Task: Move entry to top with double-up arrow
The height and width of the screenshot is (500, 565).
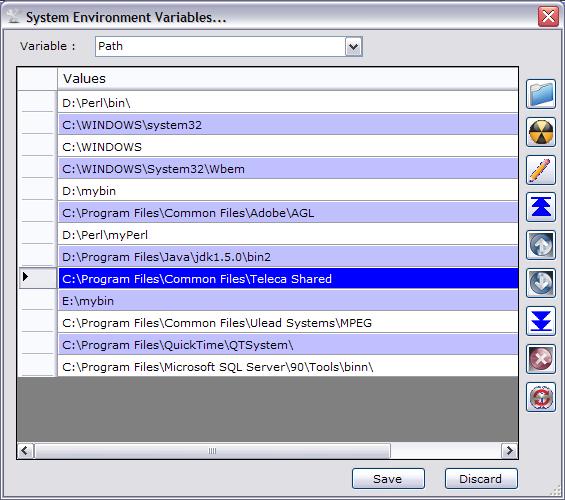Action: (x=541, y=207)
